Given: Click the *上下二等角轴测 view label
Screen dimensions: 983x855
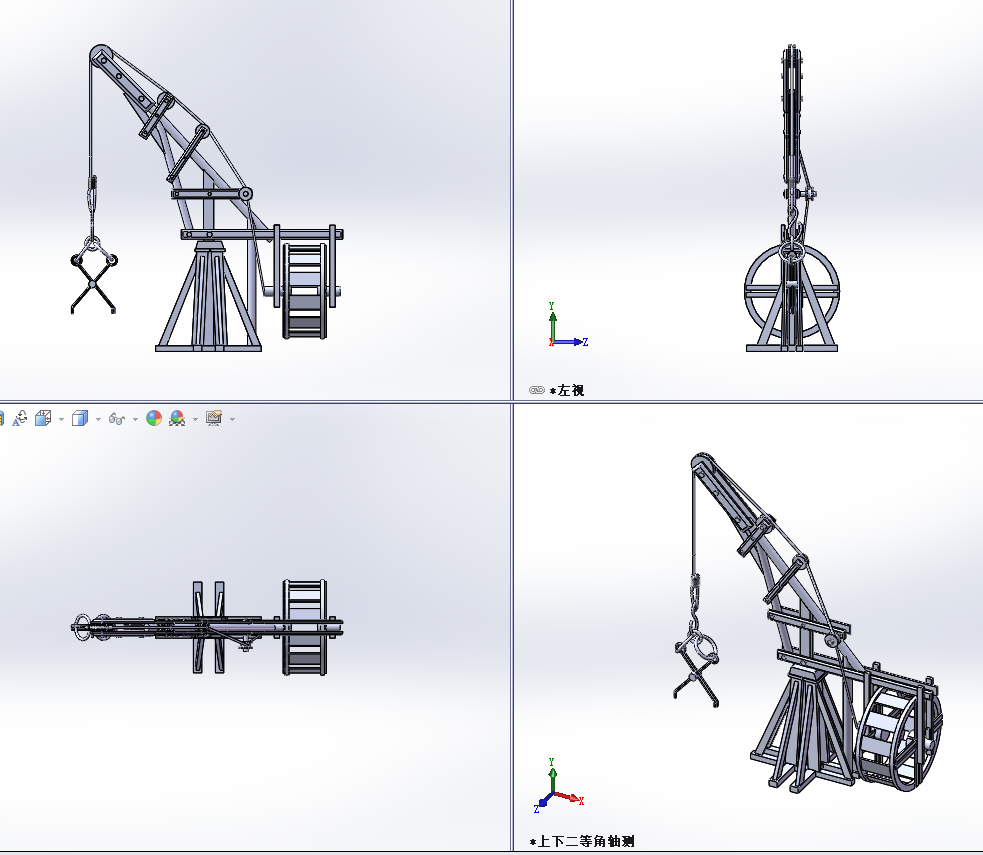Looking at the screenshot, I should tap(582, 841).
